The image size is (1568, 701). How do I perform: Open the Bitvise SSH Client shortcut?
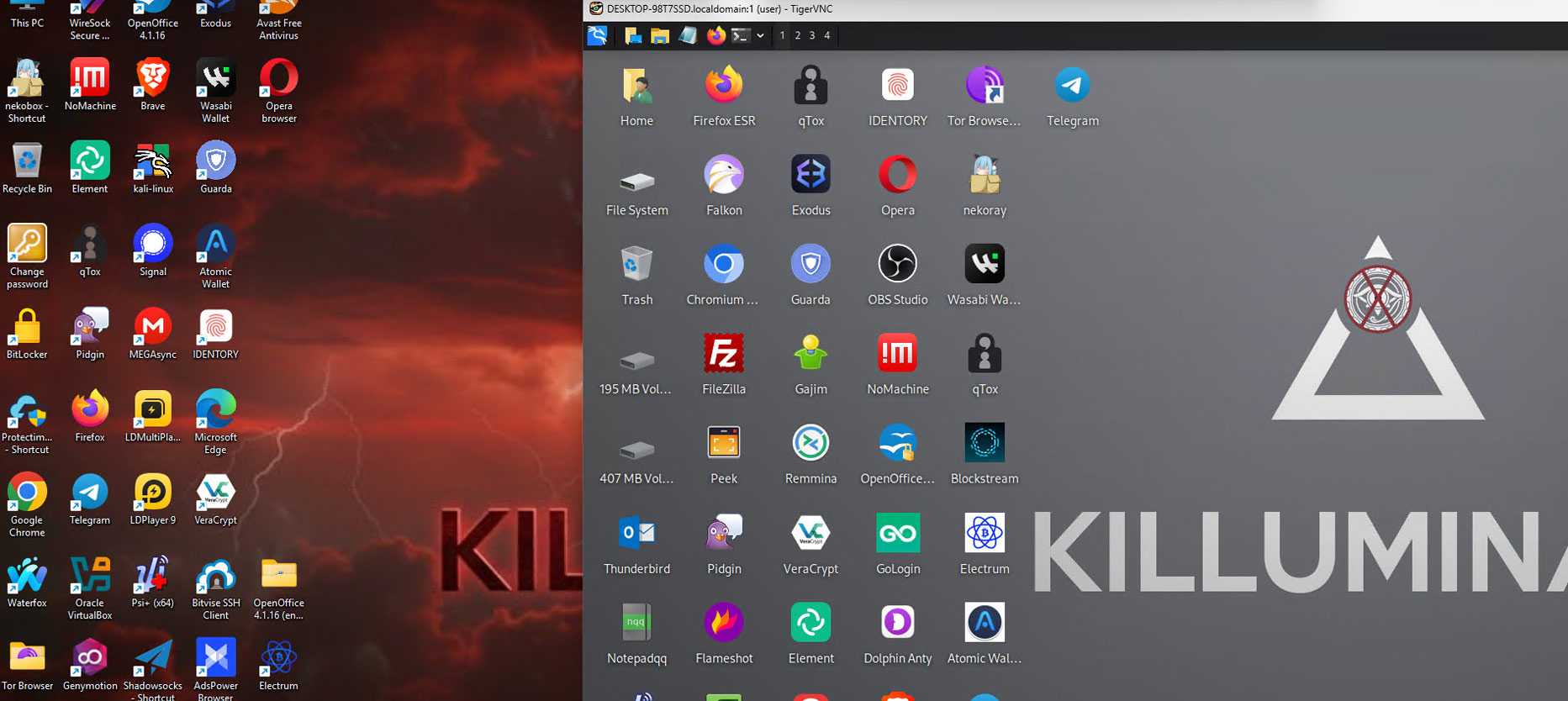[x=216, y=587]
